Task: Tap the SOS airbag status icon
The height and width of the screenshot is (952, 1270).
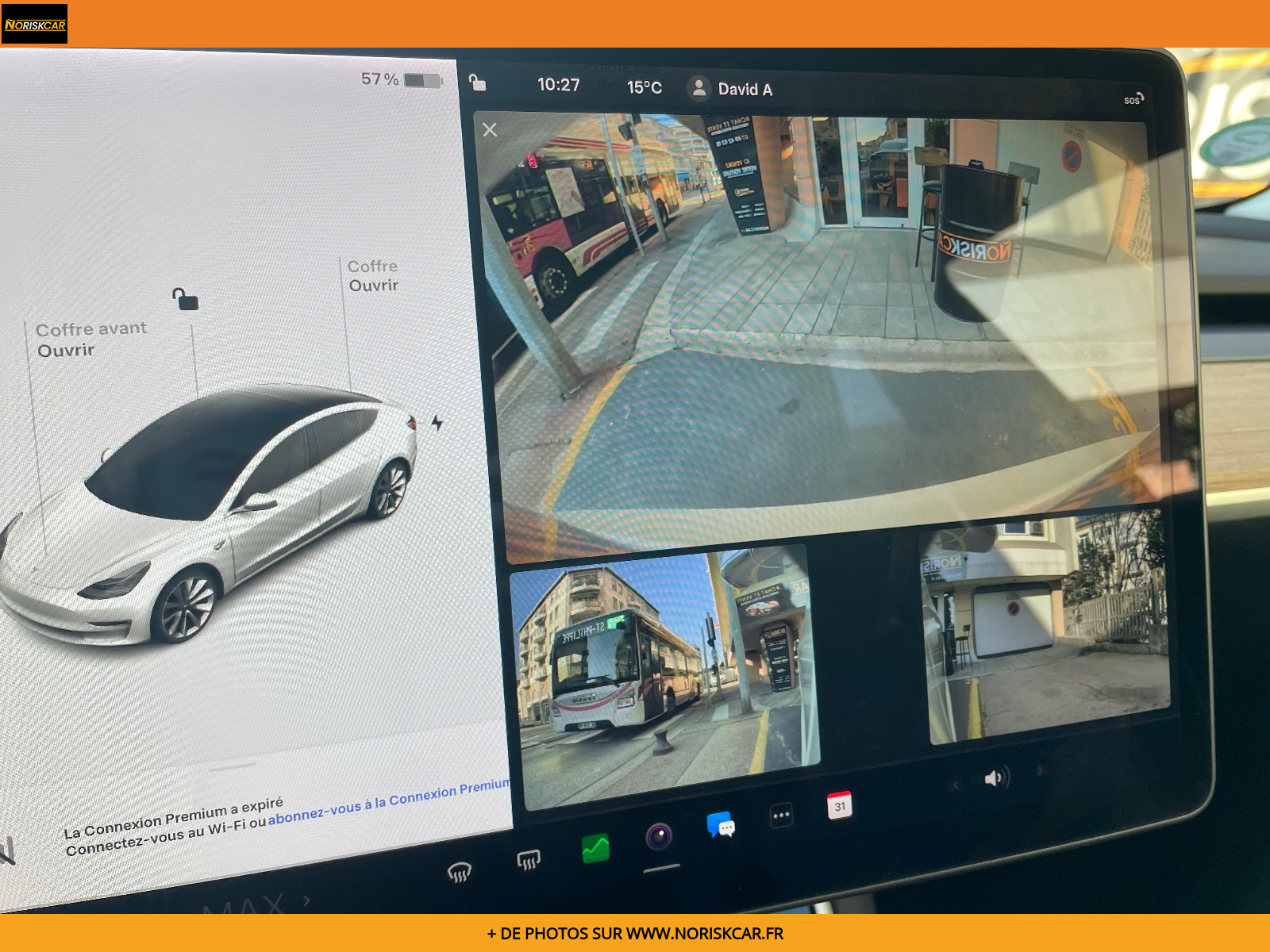Action: tap(1133, 99)
